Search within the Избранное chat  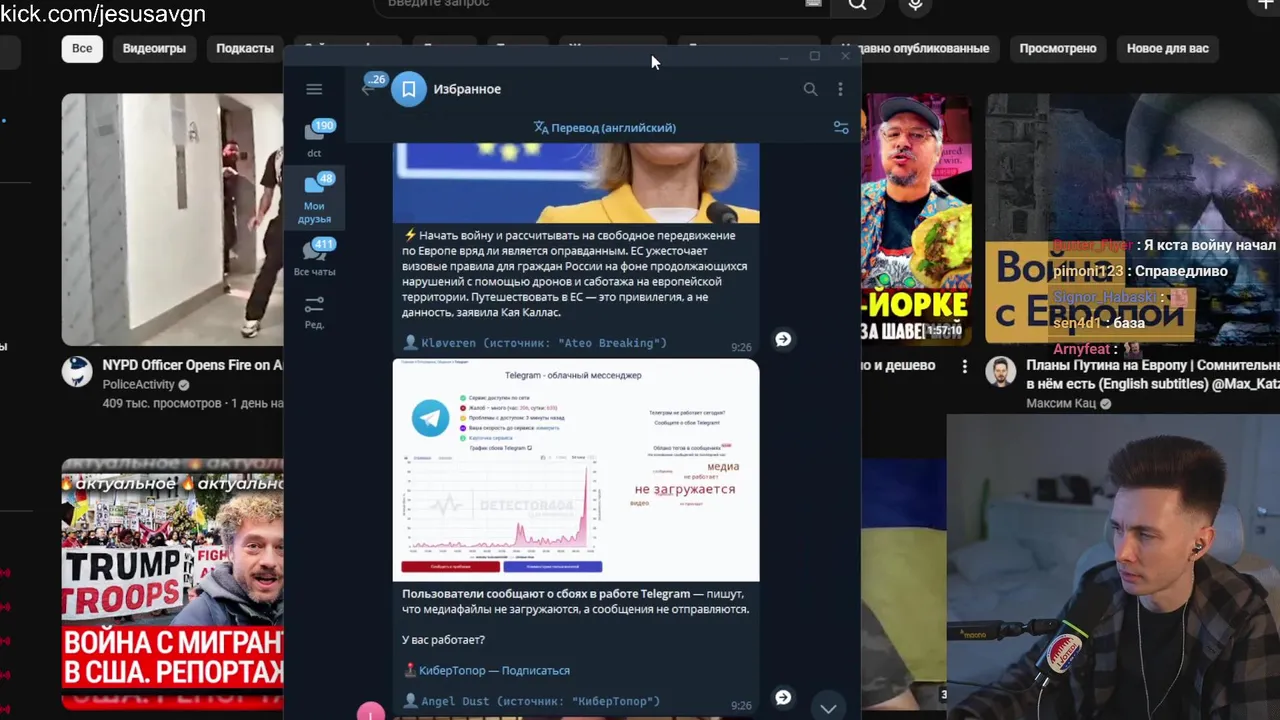(810, 89)
